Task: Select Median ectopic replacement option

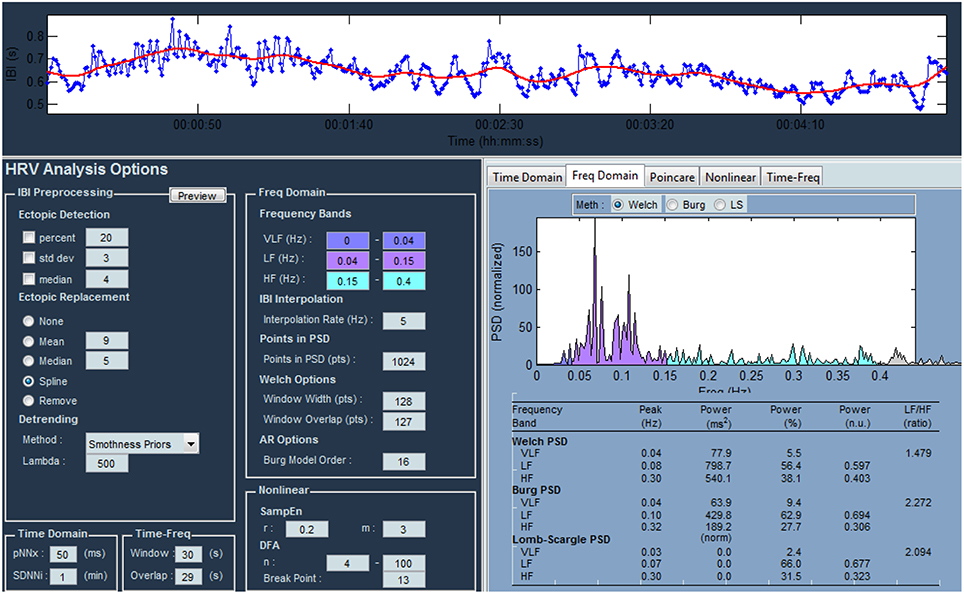Action: tap(28, 361)
